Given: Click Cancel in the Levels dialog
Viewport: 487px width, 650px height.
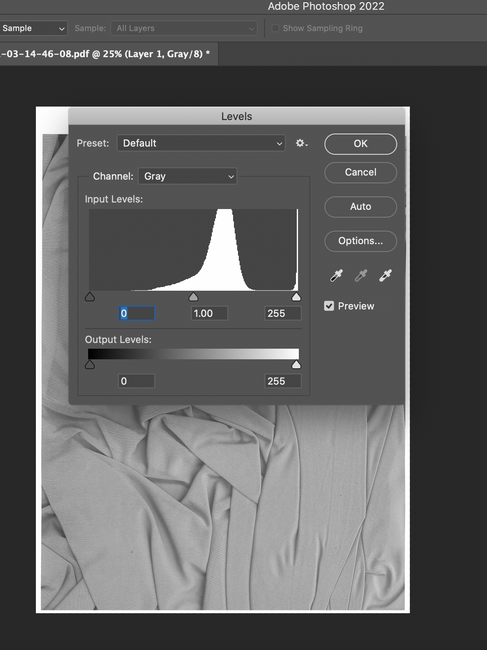Looking at the screenshot, I should pos(361,172).
